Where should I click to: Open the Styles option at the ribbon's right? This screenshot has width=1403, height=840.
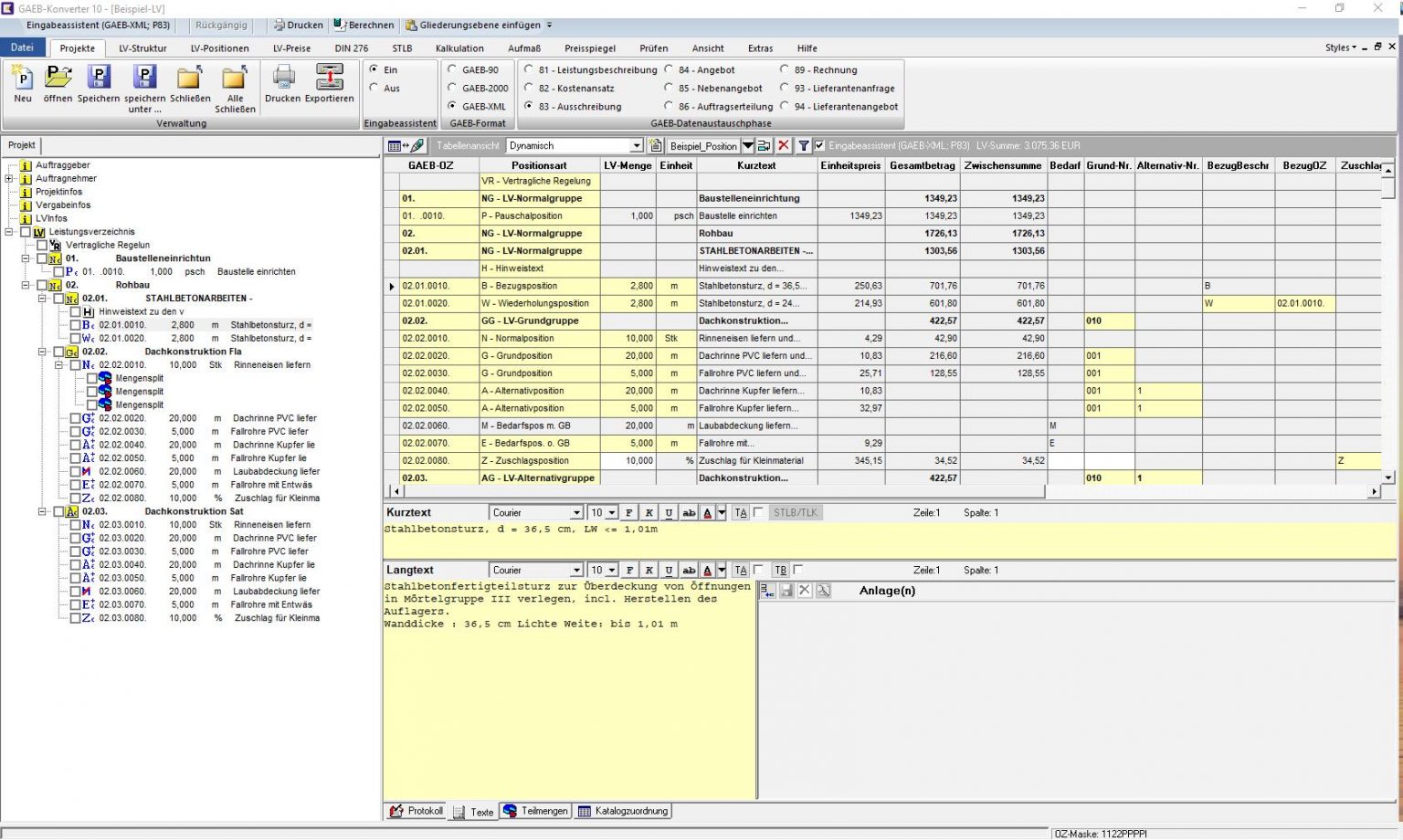[x=1340, y=47]
